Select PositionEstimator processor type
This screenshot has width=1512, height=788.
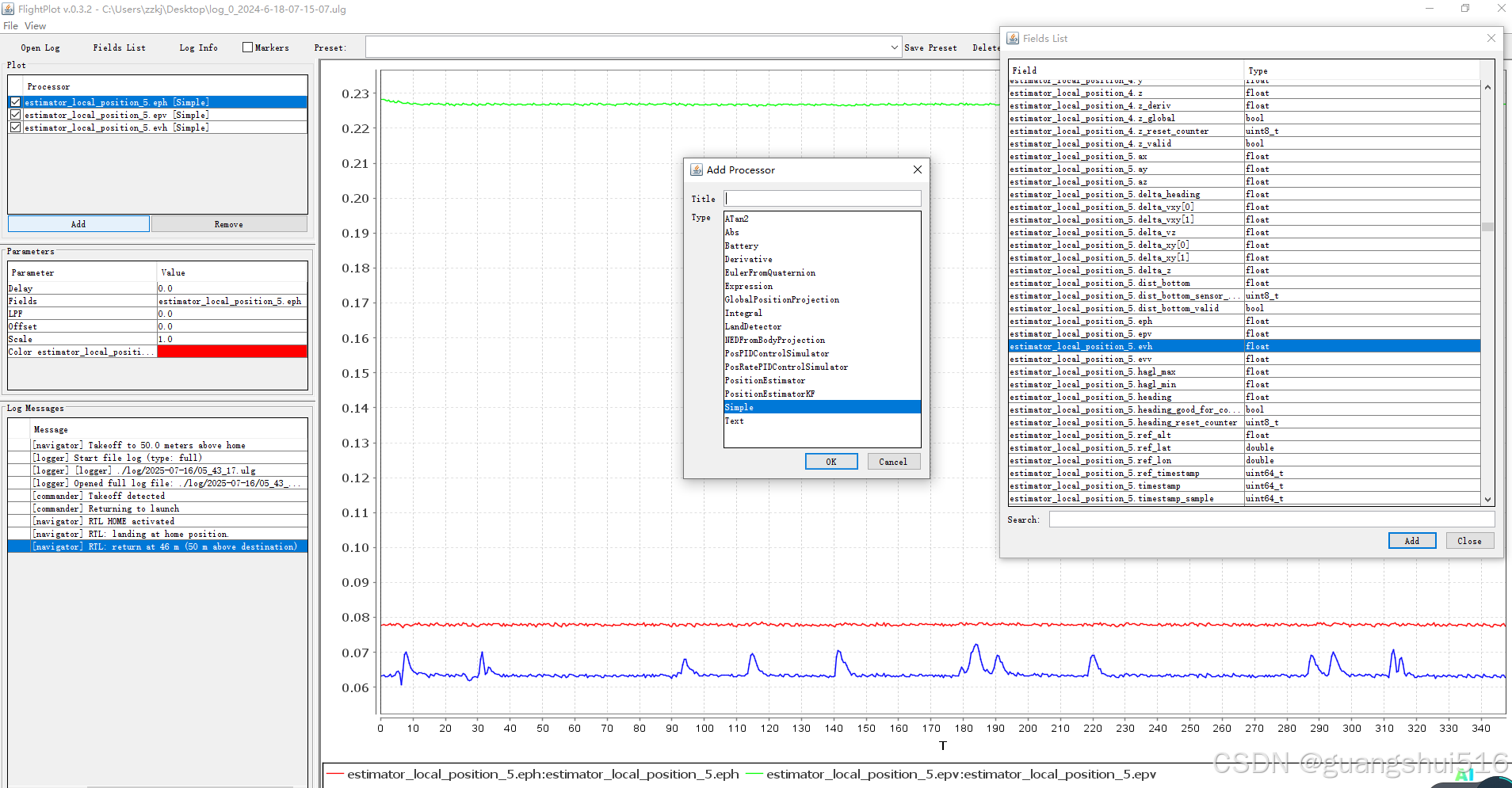(822, 380)
